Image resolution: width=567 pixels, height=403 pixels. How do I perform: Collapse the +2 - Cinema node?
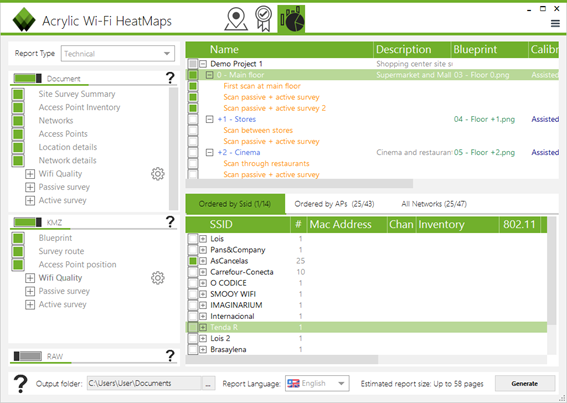(x=209, y=152)
